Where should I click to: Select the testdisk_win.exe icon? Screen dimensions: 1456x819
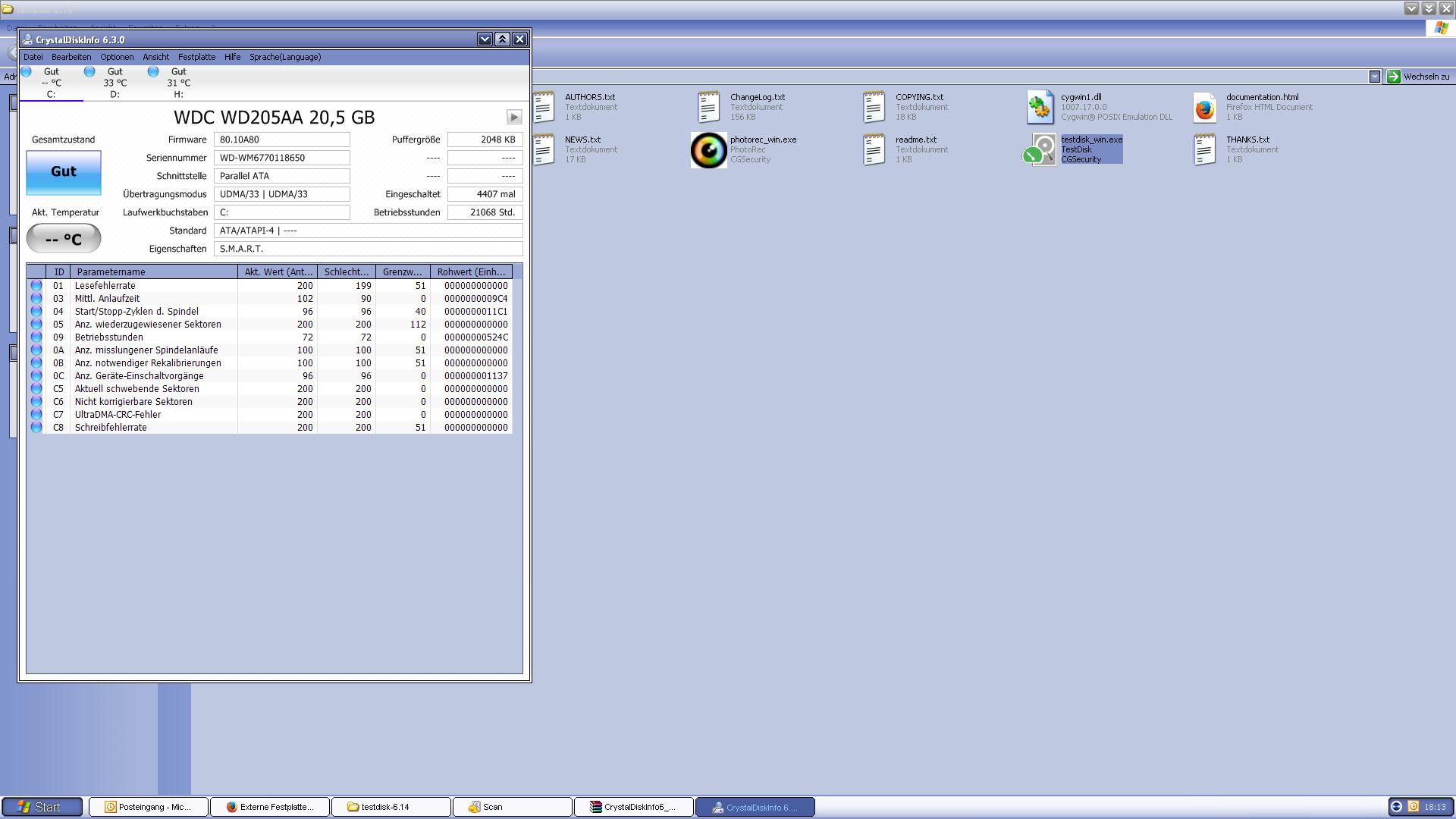pos(1040,150)
